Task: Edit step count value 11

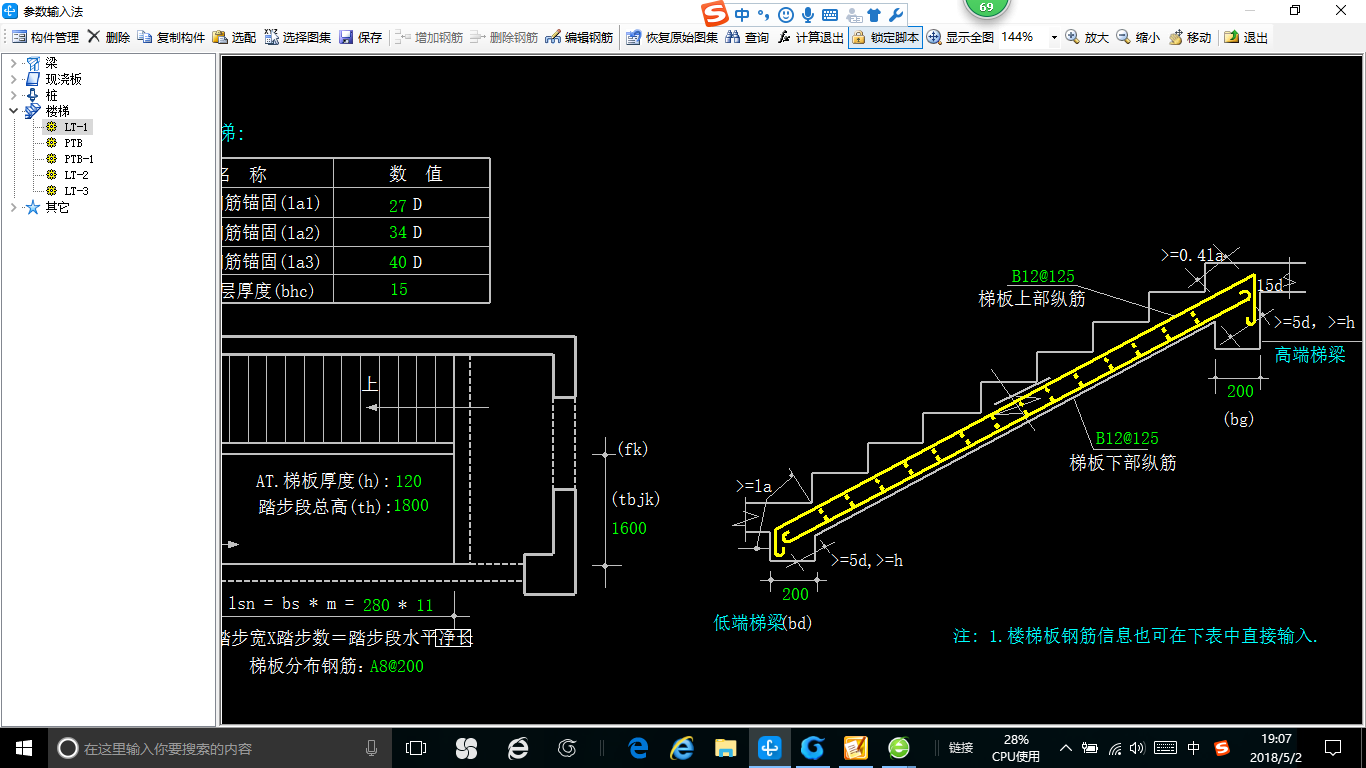Action: tap(424, 605)
